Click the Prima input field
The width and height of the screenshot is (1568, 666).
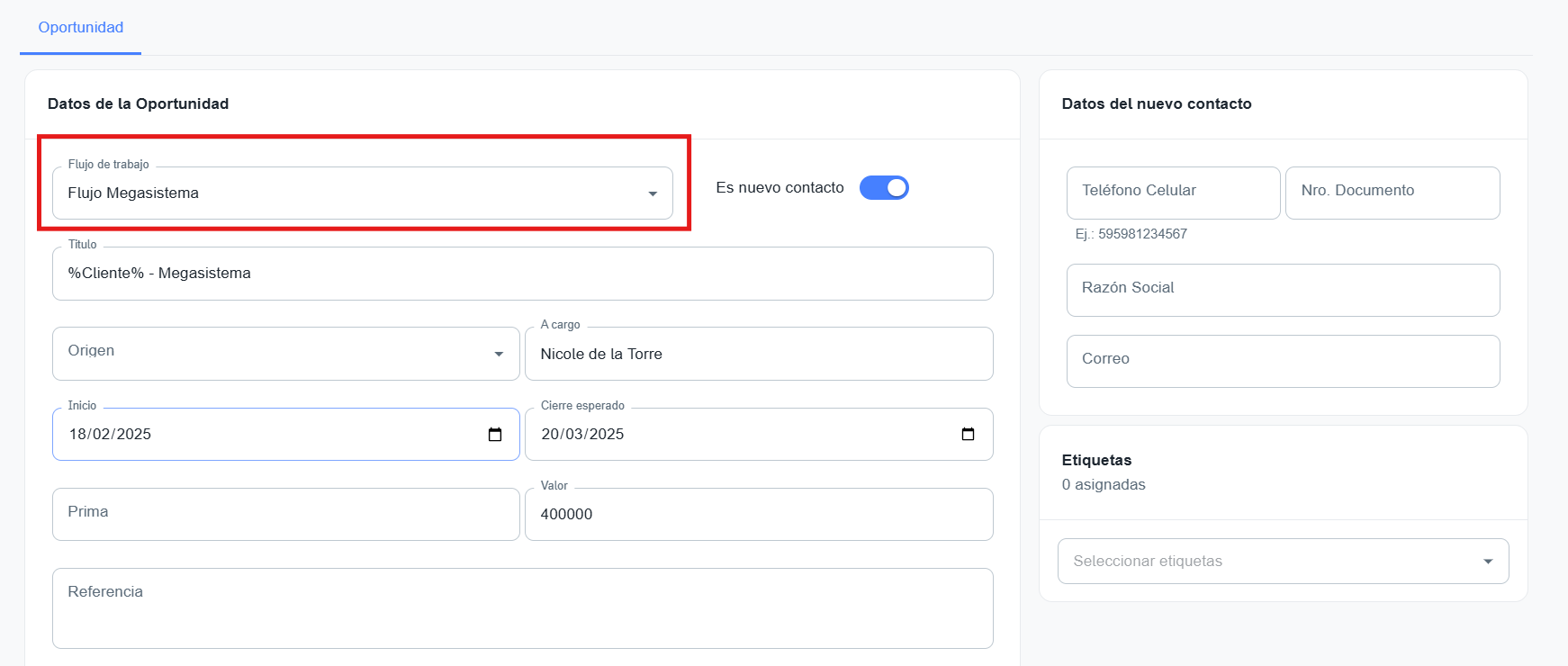(285, 514)
